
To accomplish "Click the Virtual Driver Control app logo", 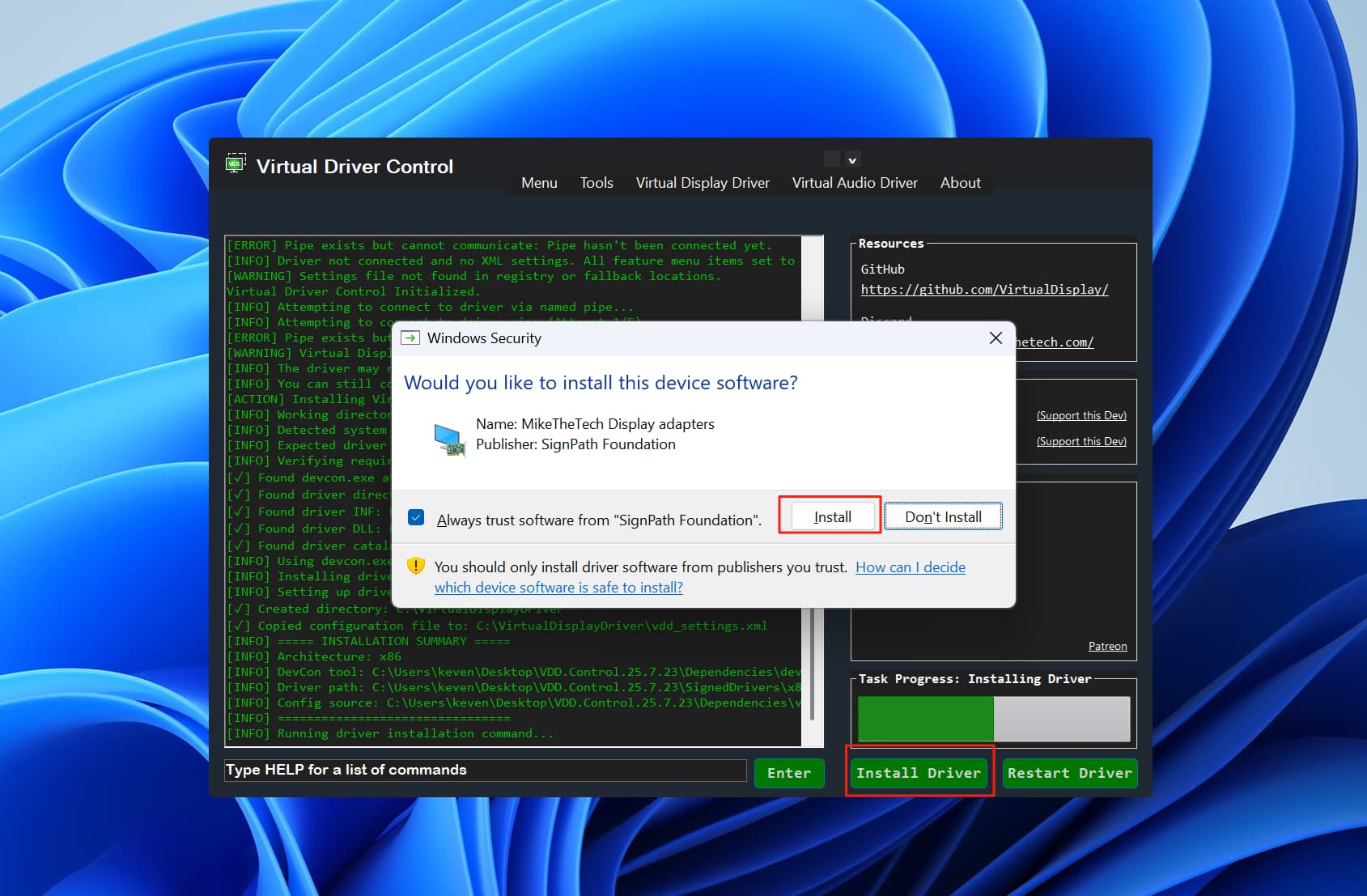I will click(x=236, y=164).
